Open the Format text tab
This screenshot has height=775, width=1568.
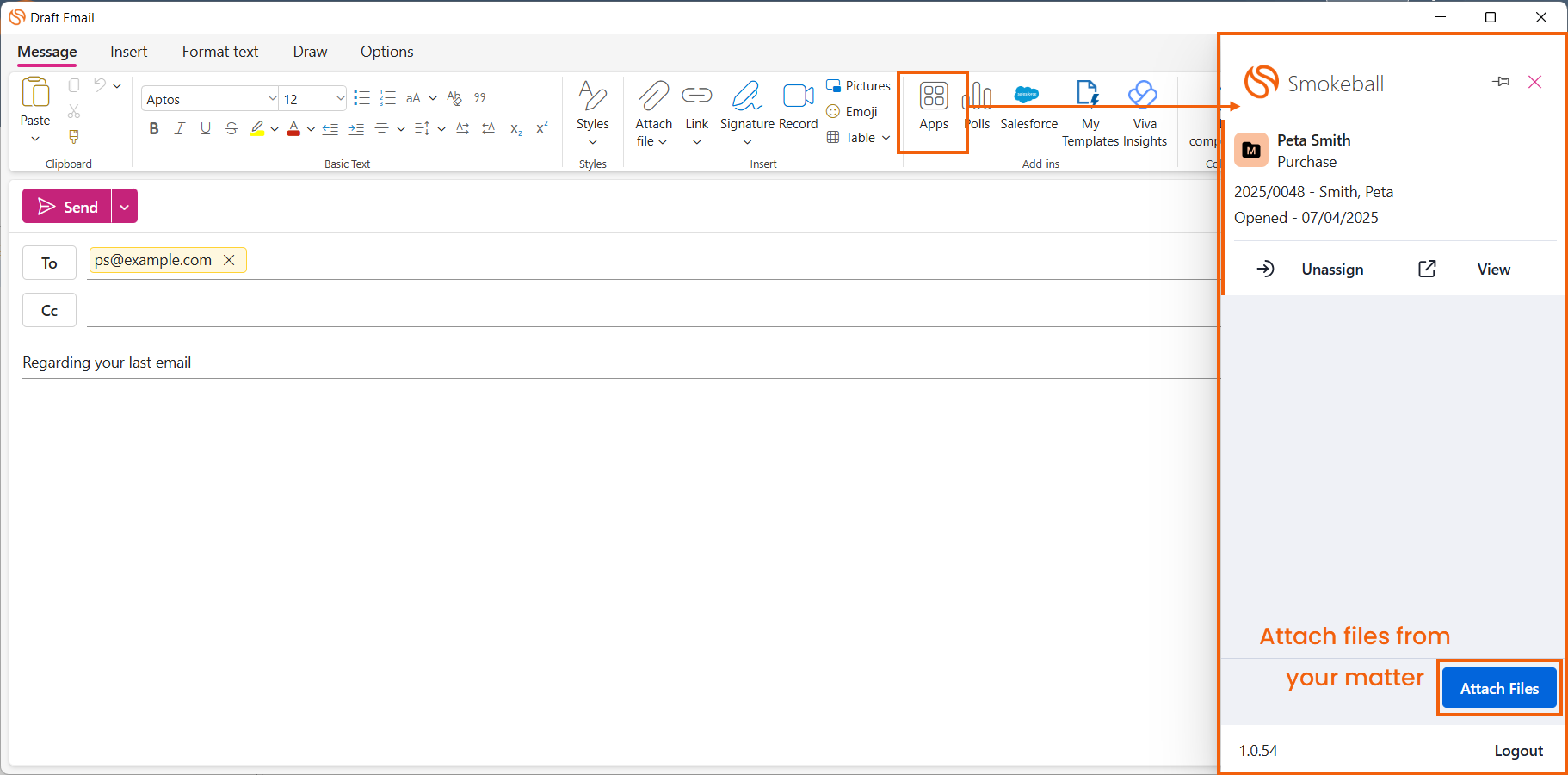[x=219, y=52]
